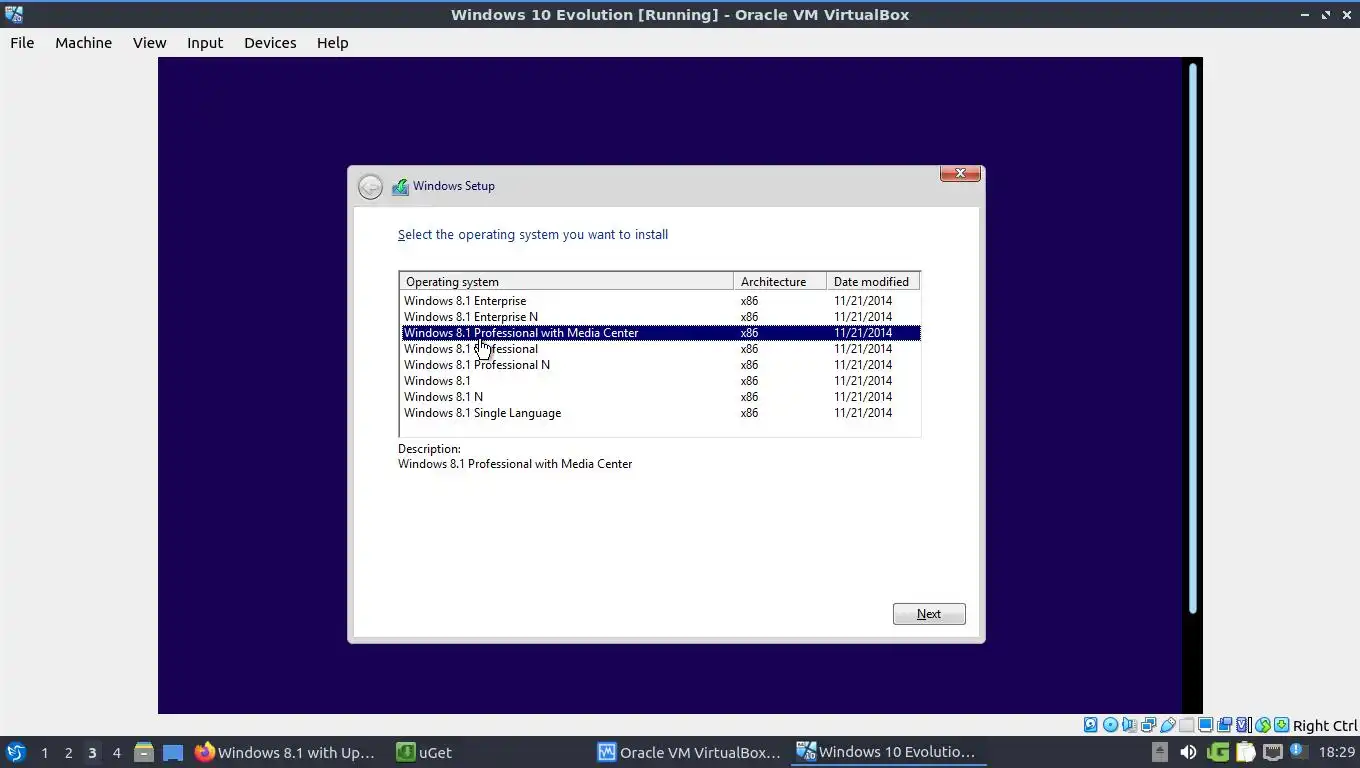Click the VM view vertical scrollbar
The image size is (1360, 768).
click(x=1192, y=338)
